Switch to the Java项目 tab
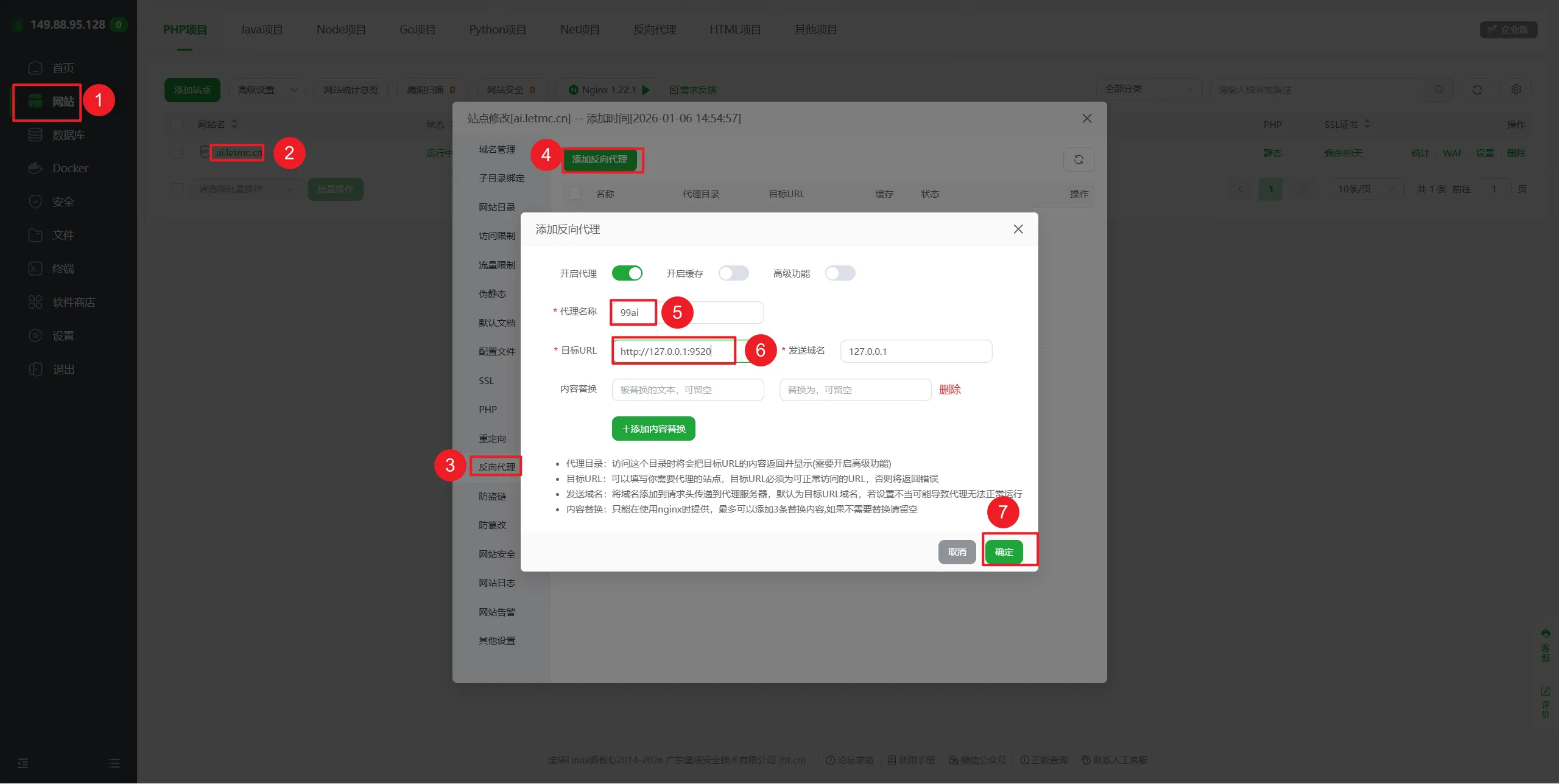1559x784 pixels. coord(261,30)
